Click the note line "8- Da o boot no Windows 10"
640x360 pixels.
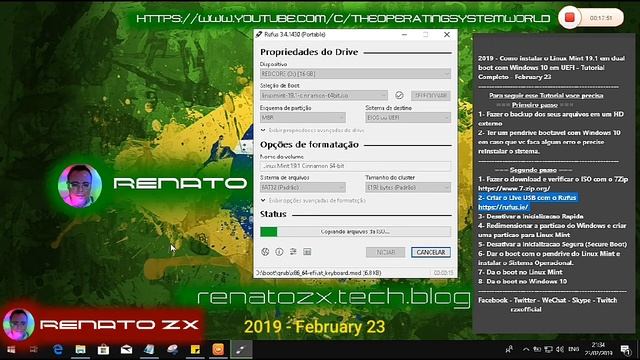coord(522,282)
